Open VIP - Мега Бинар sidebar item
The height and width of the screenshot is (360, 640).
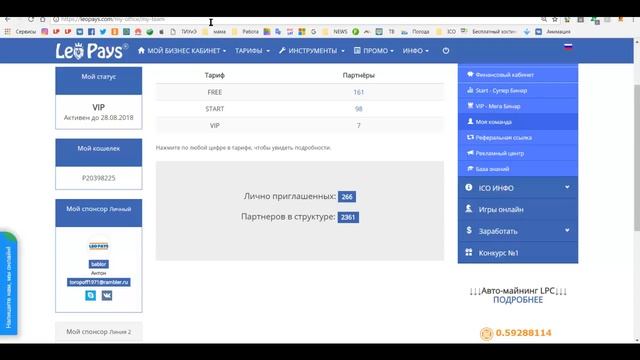(518, 106)
